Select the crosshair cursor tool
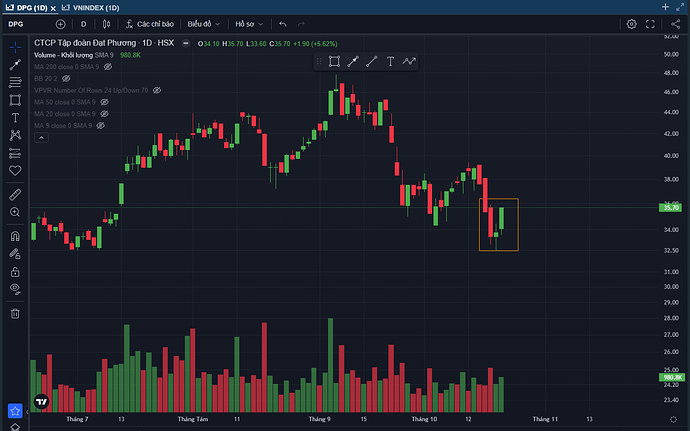Viewport: 690px width, 431px height. click(x=15, y=46)
